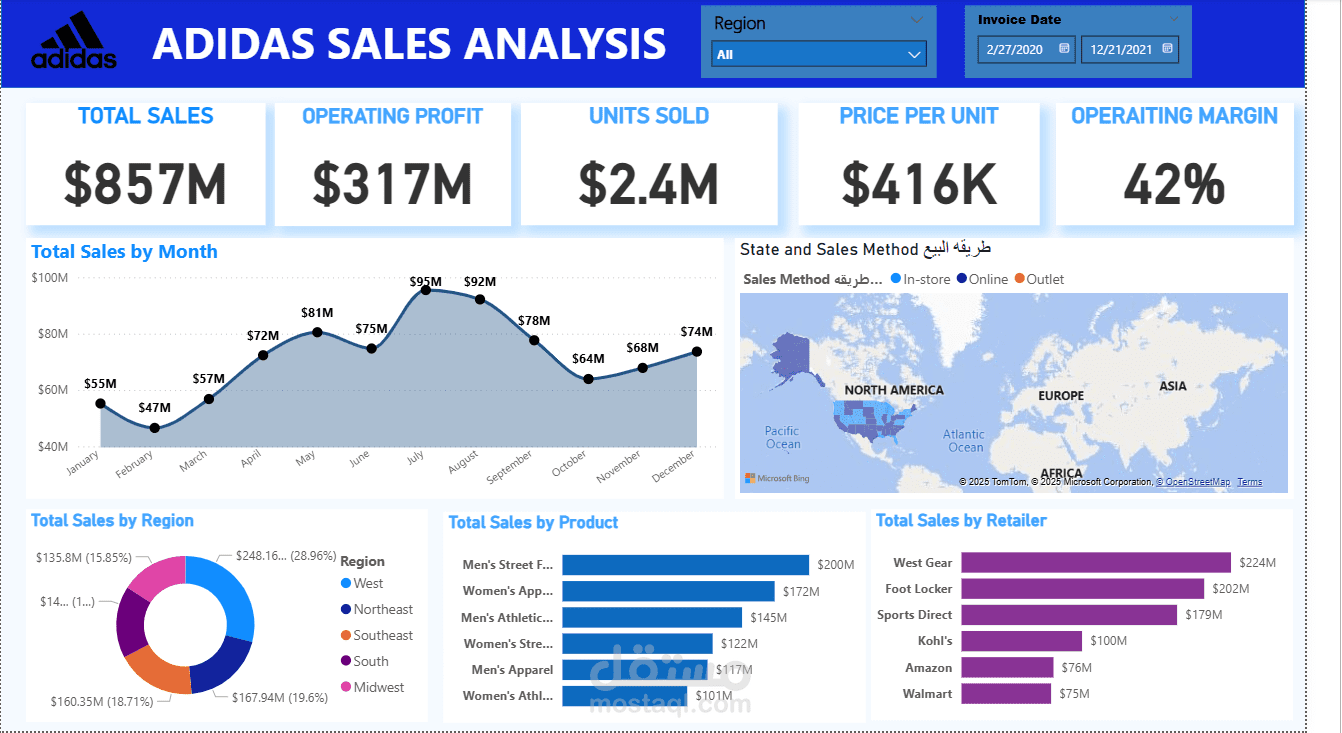Open calendar picker for end date 12/21/2021
Image resolution: width=1342 pixels, height=733 pixels.
(1167, 48)
